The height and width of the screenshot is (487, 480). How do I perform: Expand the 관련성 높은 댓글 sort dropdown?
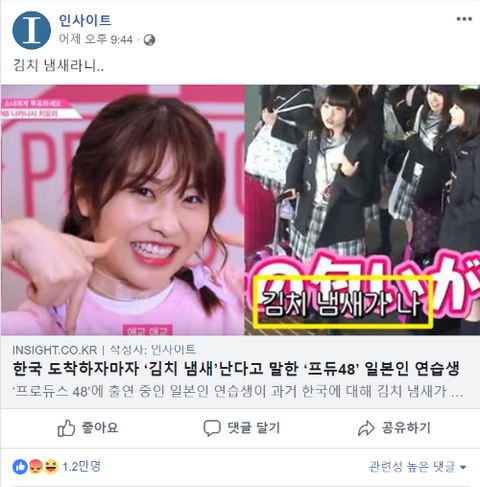(x=417, y=467)
